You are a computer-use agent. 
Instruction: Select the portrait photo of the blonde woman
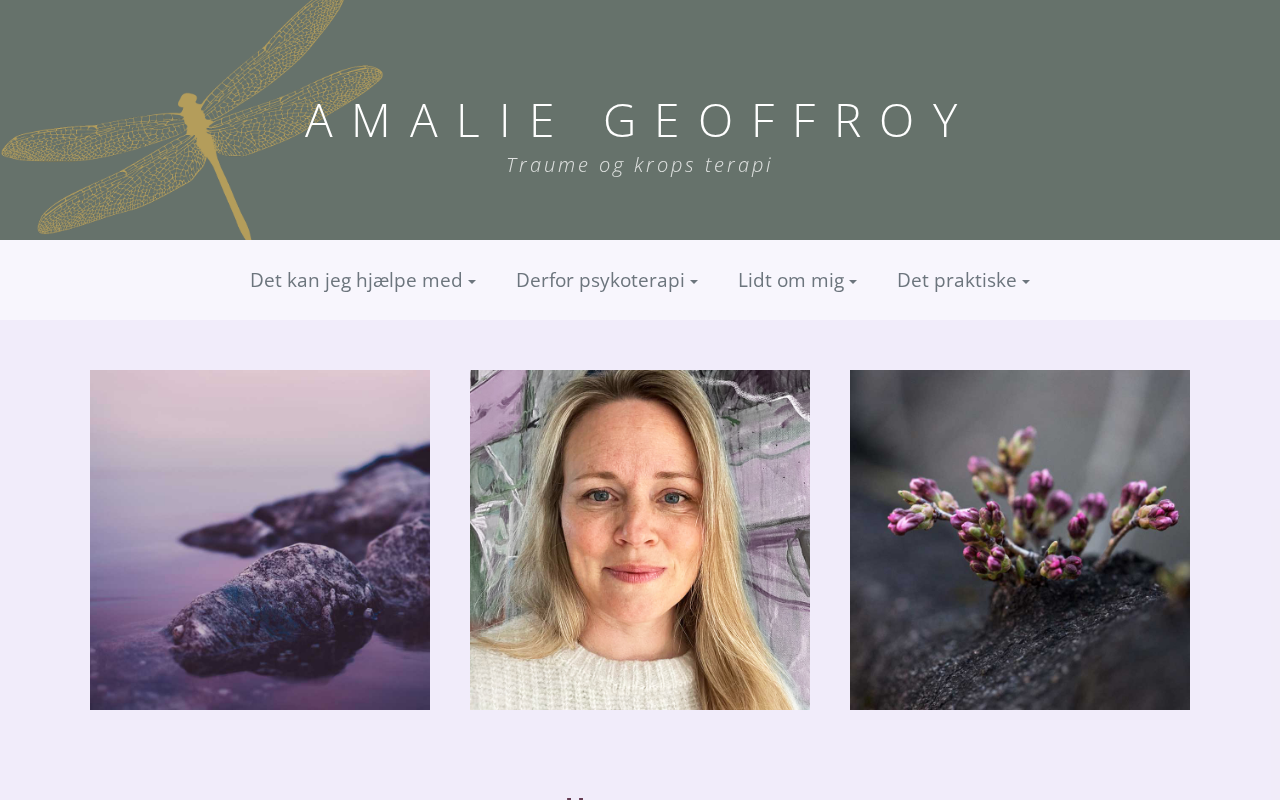[x=640, y=540]
